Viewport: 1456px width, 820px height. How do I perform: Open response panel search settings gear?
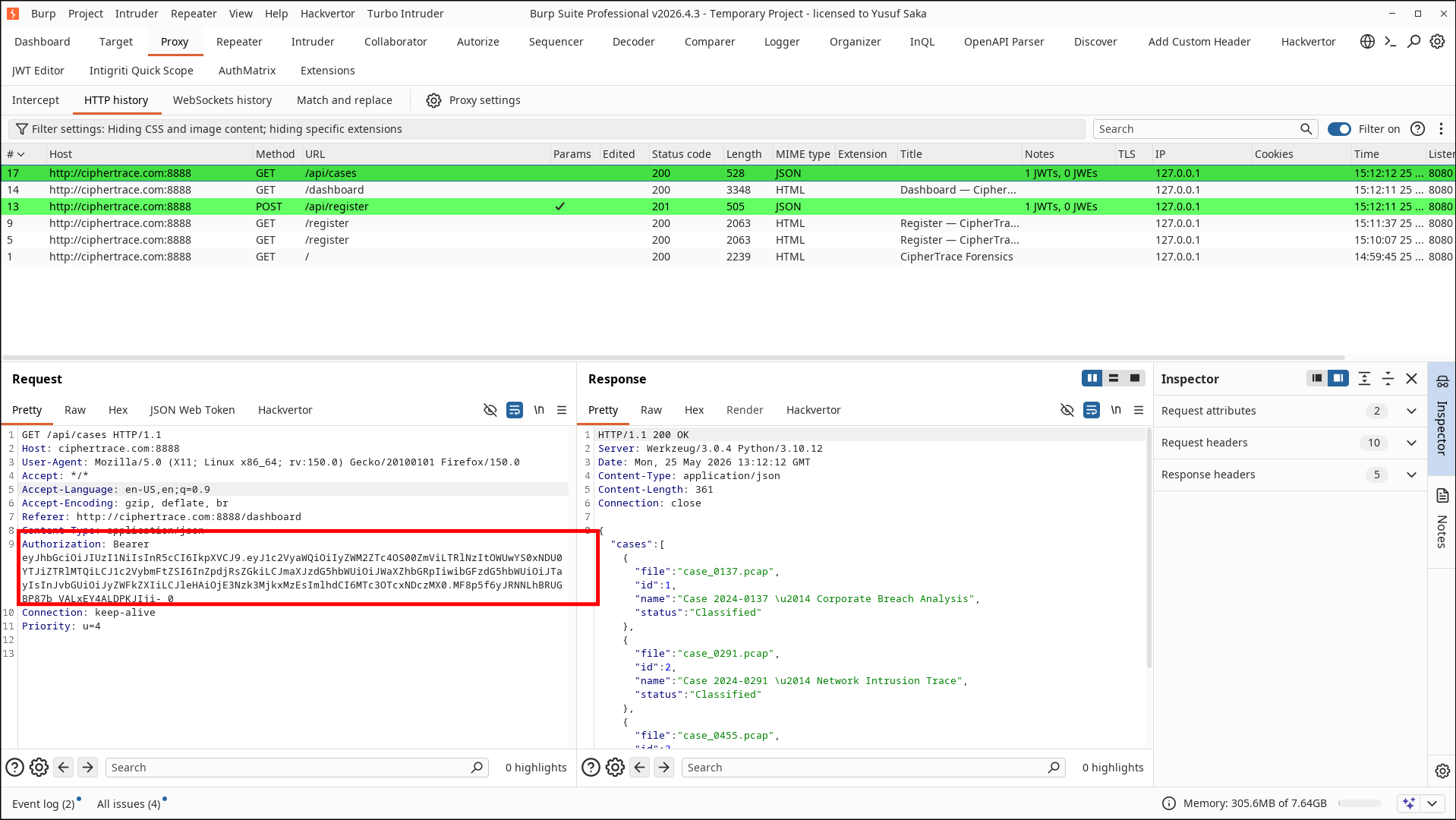[615, 768]
